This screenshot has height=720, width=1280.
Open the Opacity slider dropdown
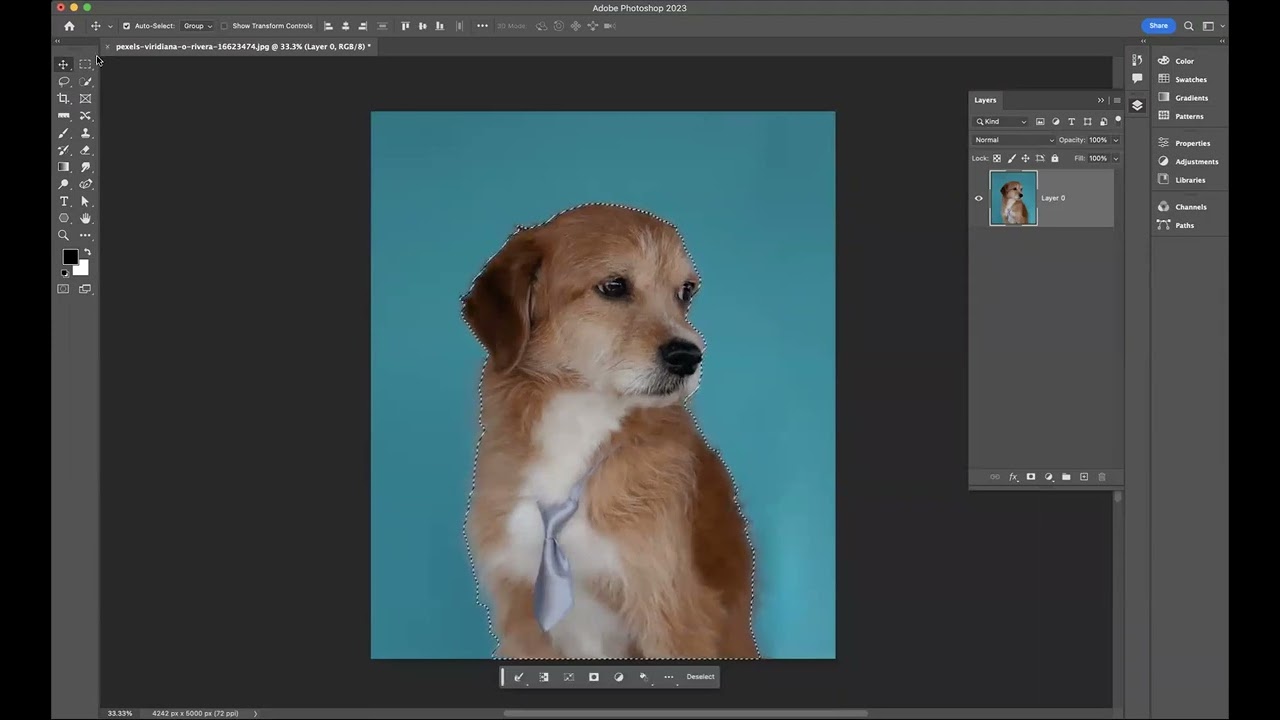click(x=1116, y=140)
